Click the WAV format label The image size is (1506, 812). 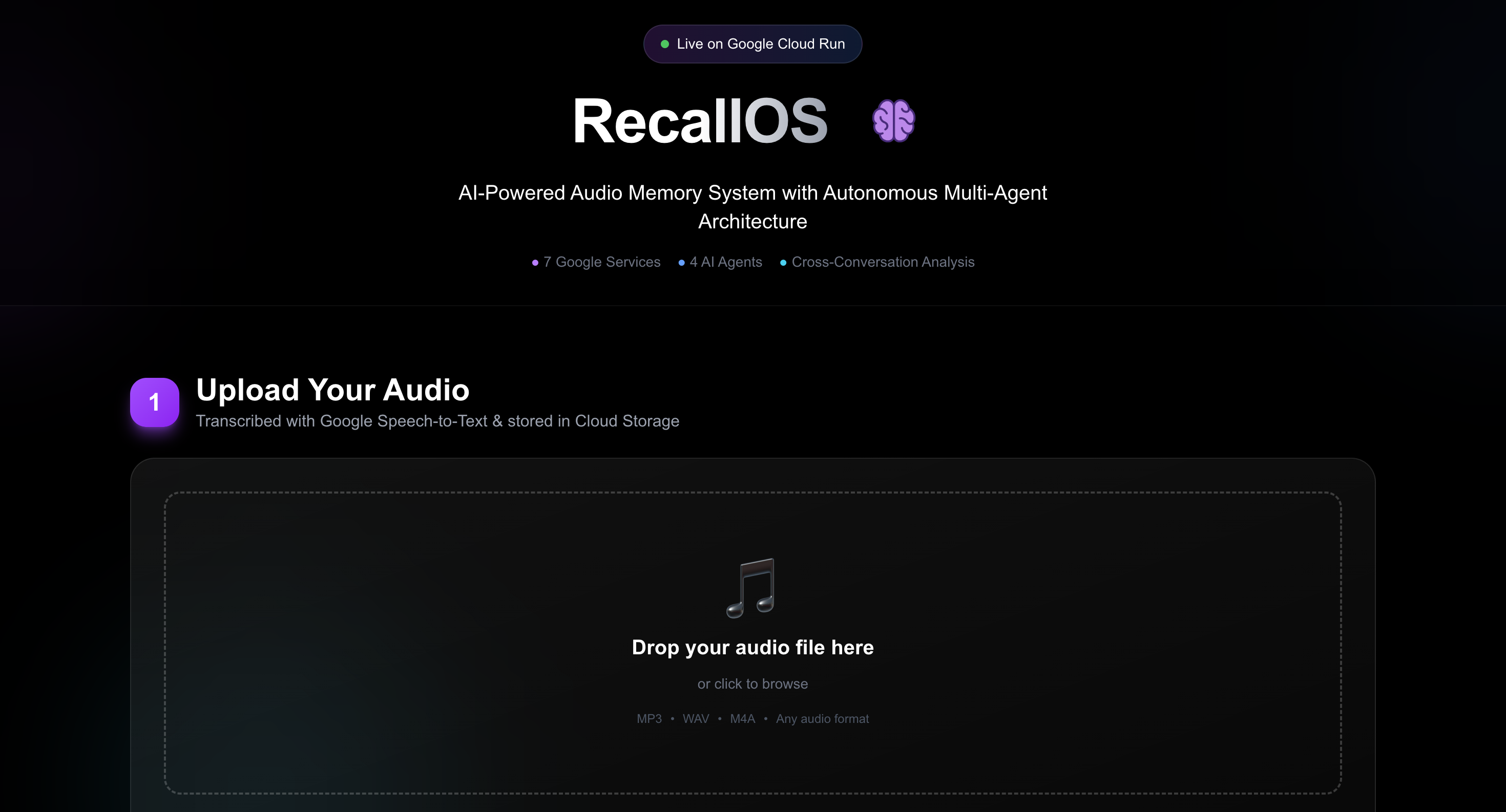click(696, 718)
